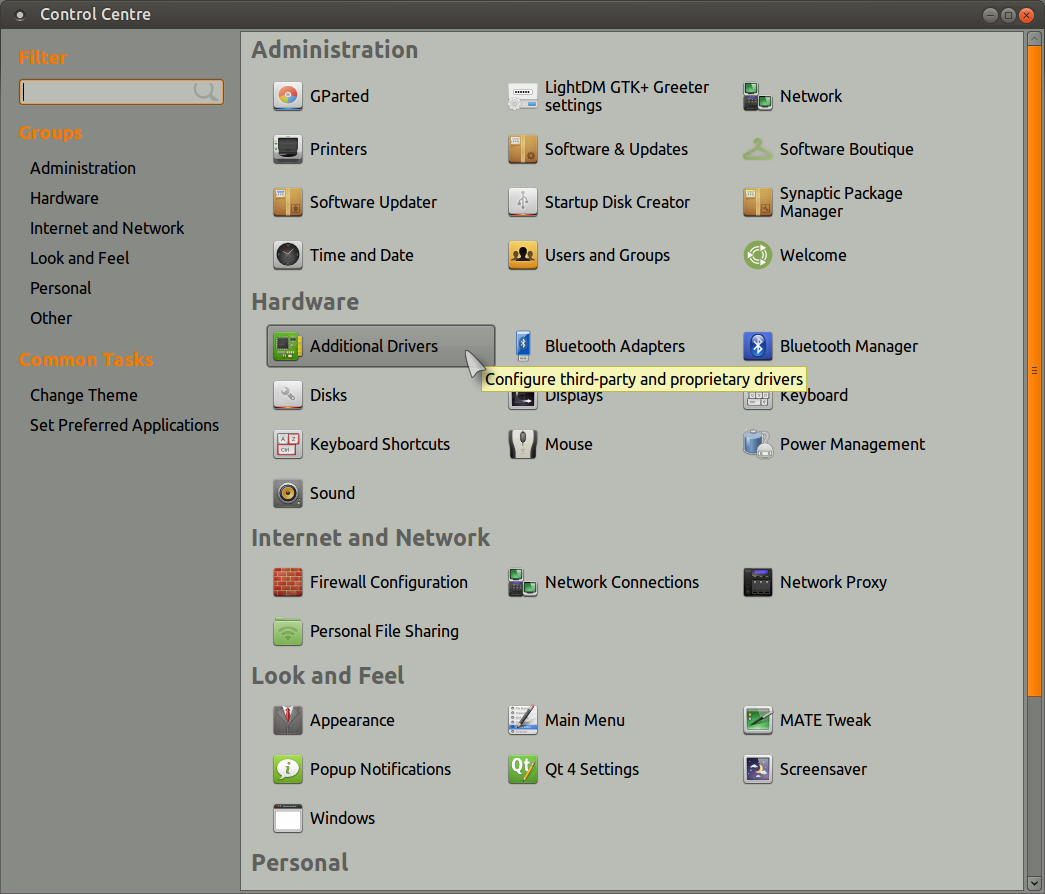Open the Printers icon
This screenshot has width=1045, height=894.
[287, 149]
